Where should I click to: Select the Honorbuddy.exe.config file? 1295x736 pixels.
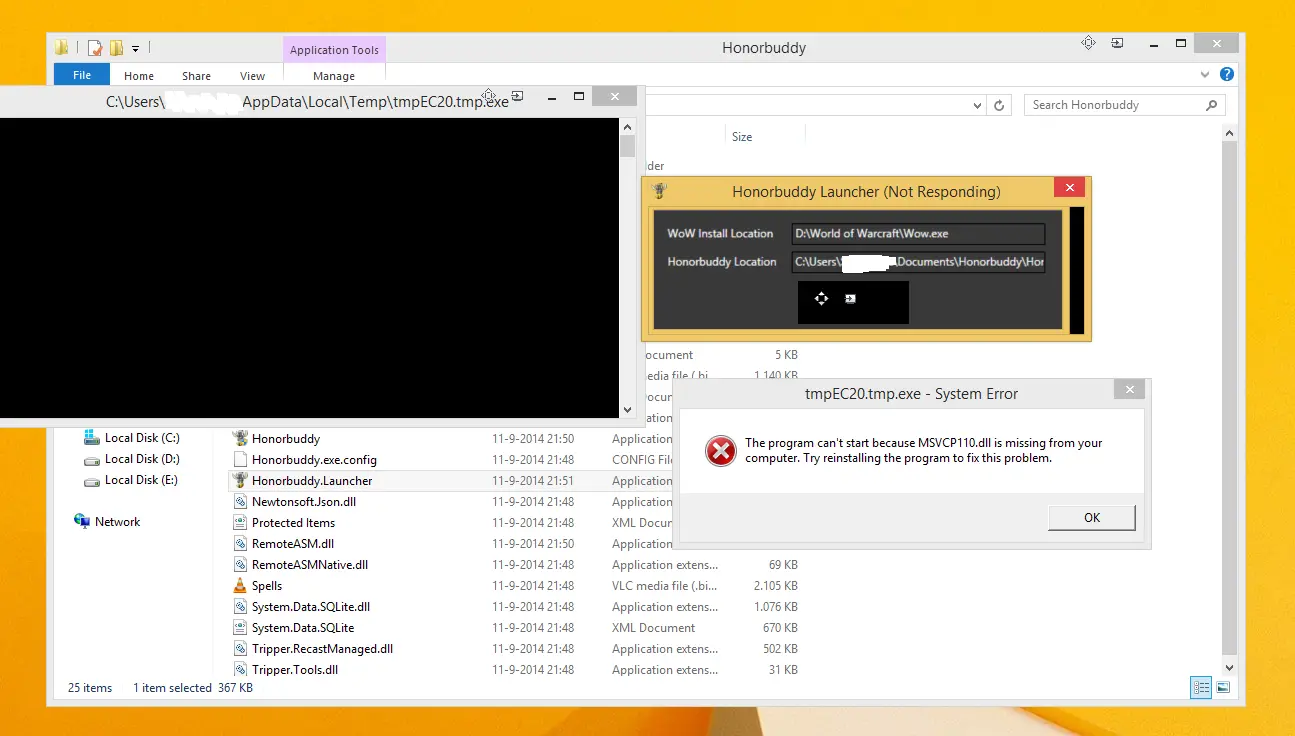click(314, 460)
